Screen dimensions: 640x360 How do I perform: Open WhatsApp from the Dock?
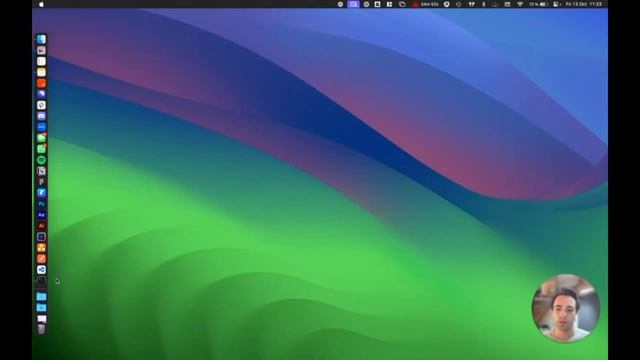click(x=41, y=149)
